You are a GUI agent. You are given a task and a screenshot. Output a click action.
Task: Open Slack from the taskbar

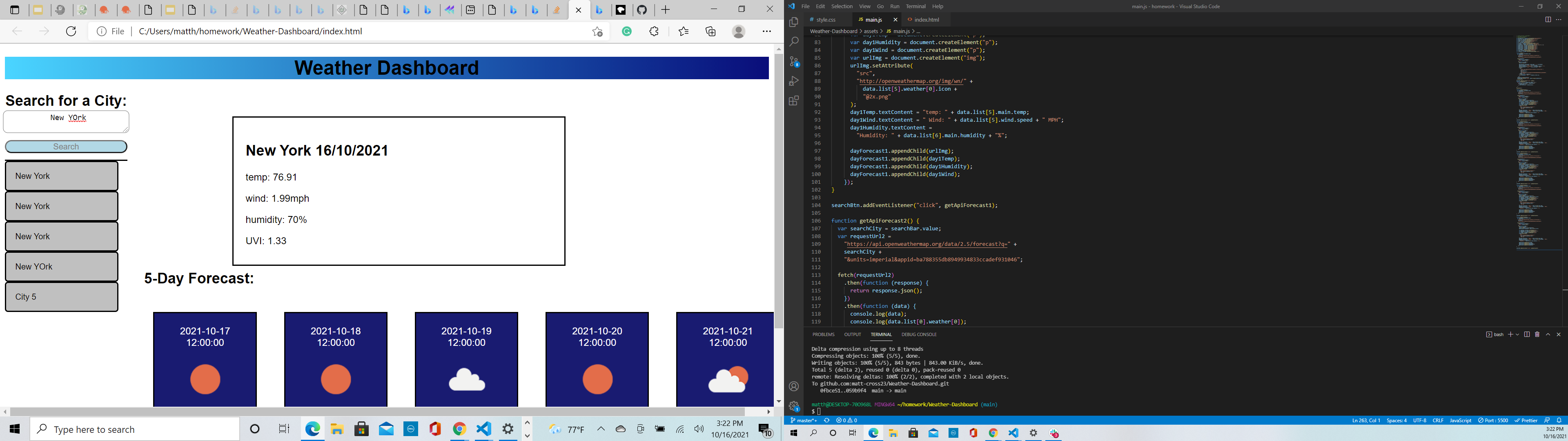click(x=1054, y=433)
